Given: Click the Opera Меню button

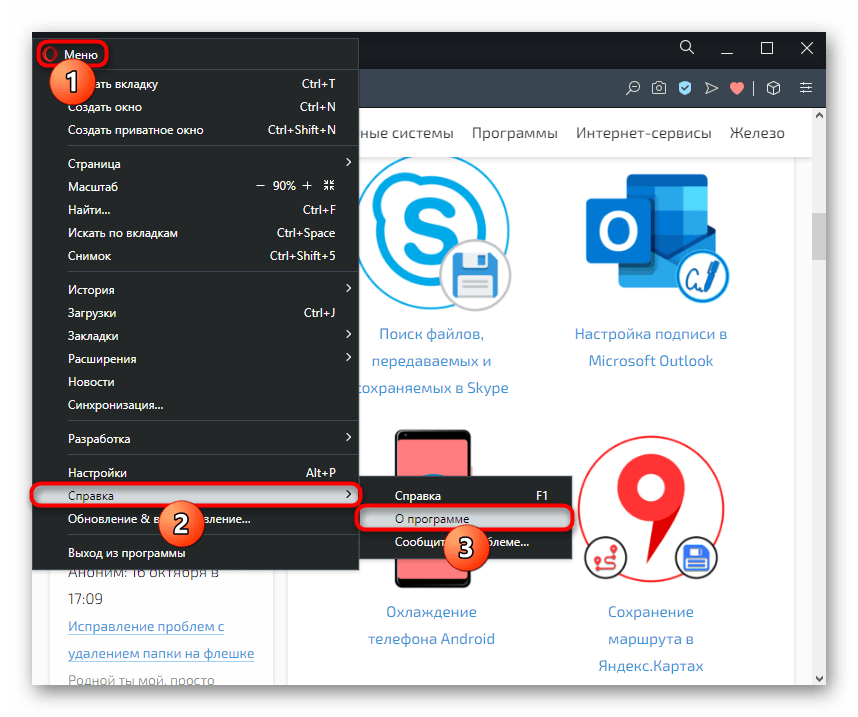Looking at the screenshot, I should pyautogui.click(x=72, y=54).
